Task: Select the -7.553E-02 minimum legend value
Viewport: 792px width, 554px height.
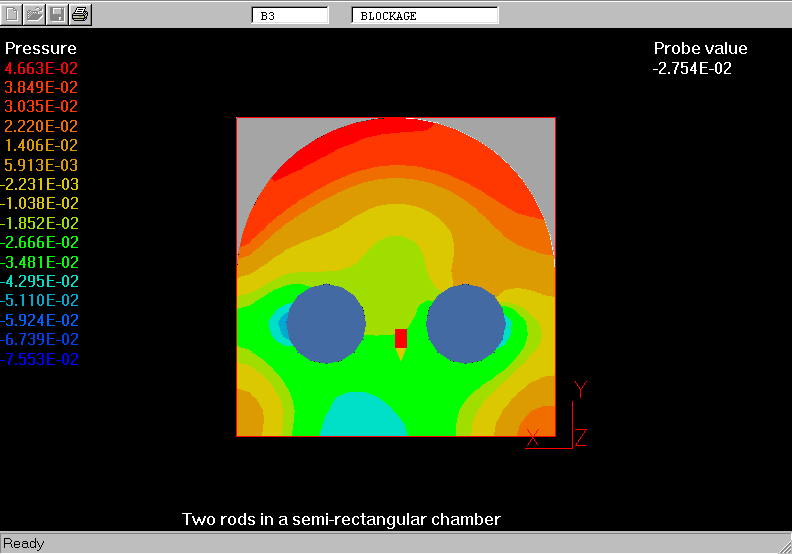Action: click(x=41, y=360)
